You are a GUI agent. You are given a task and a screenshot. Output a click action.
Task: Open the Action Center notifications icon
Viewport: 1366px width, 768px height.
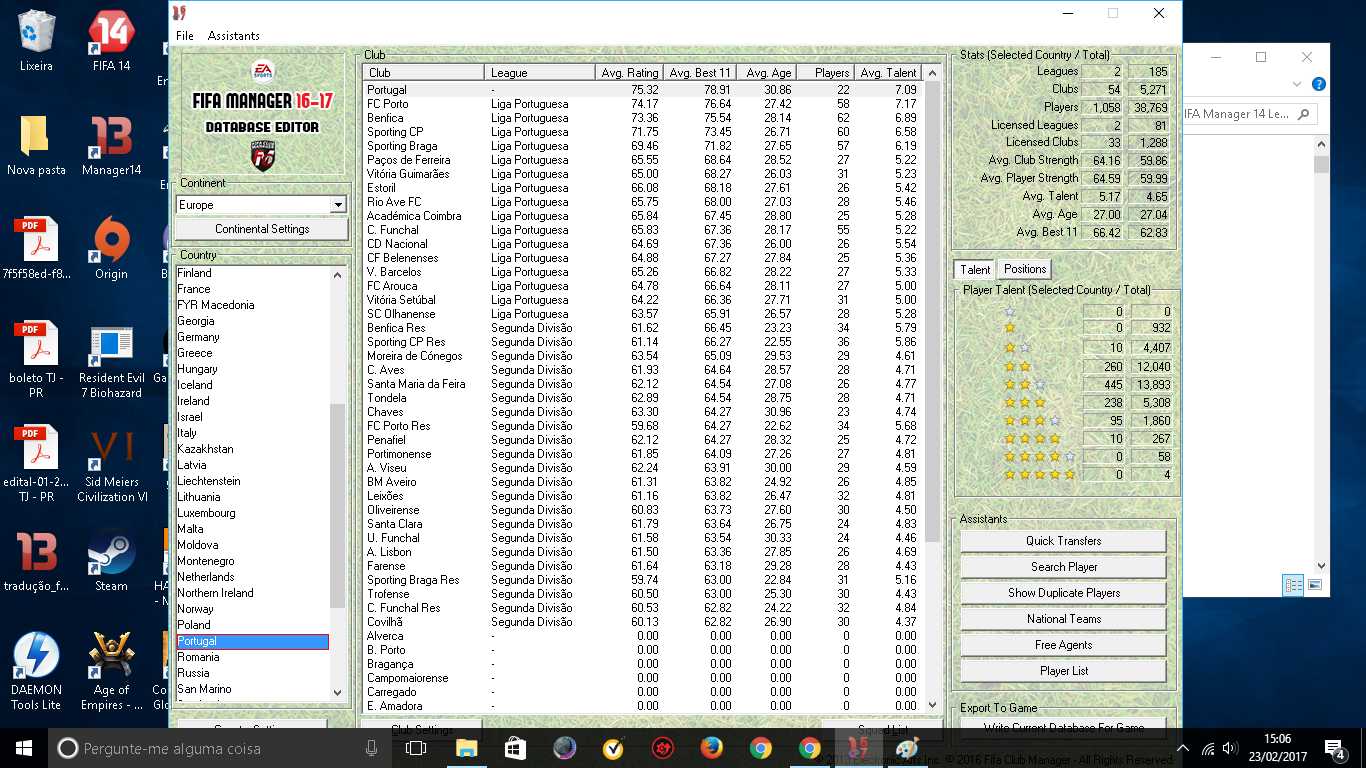pyautogui.click(x=1334, y=748)
